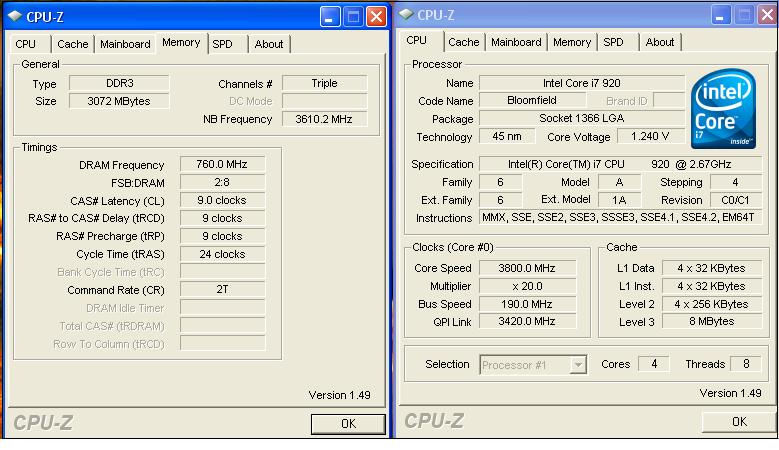Switch to CPU tab in left window

pyautogui.click(x=25, y=44)
